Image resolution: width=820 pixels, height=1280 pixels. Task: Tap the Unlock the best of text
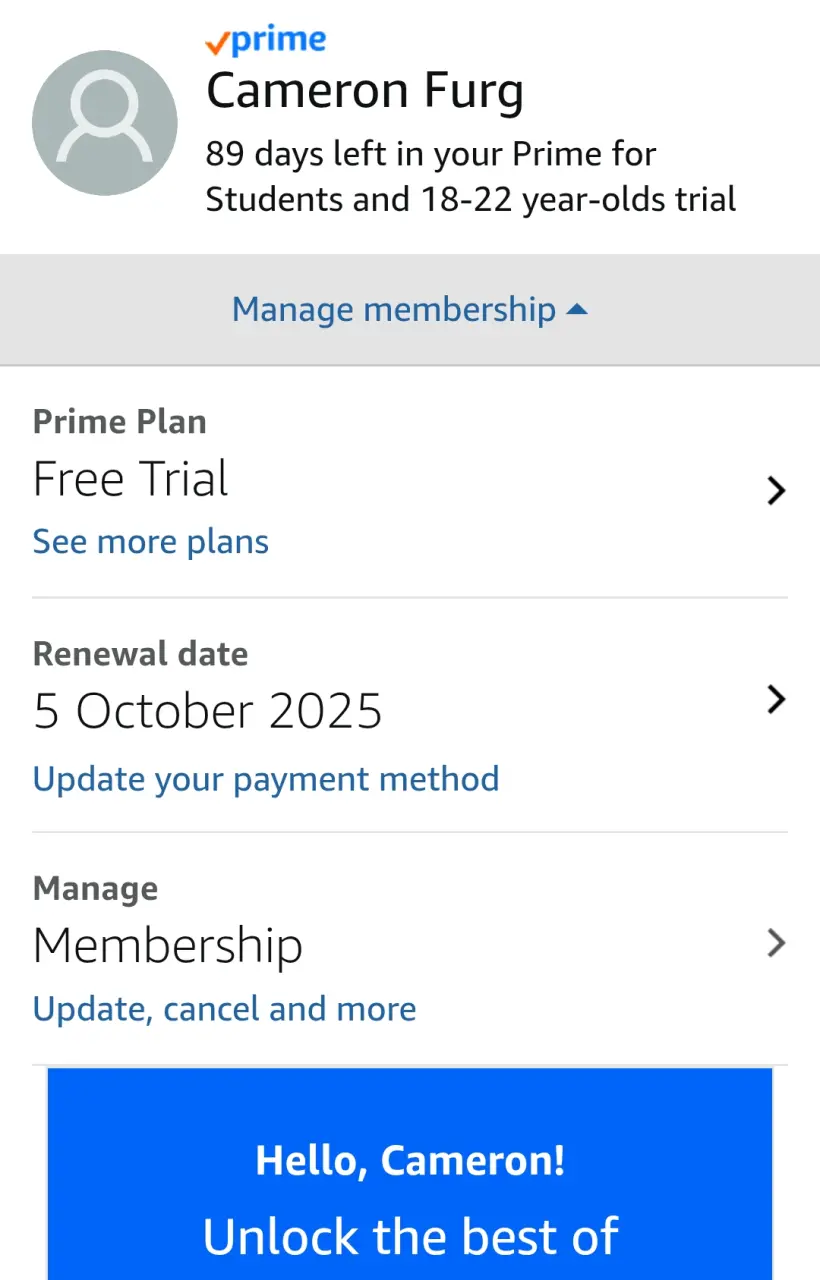(x=410, y=1237)
